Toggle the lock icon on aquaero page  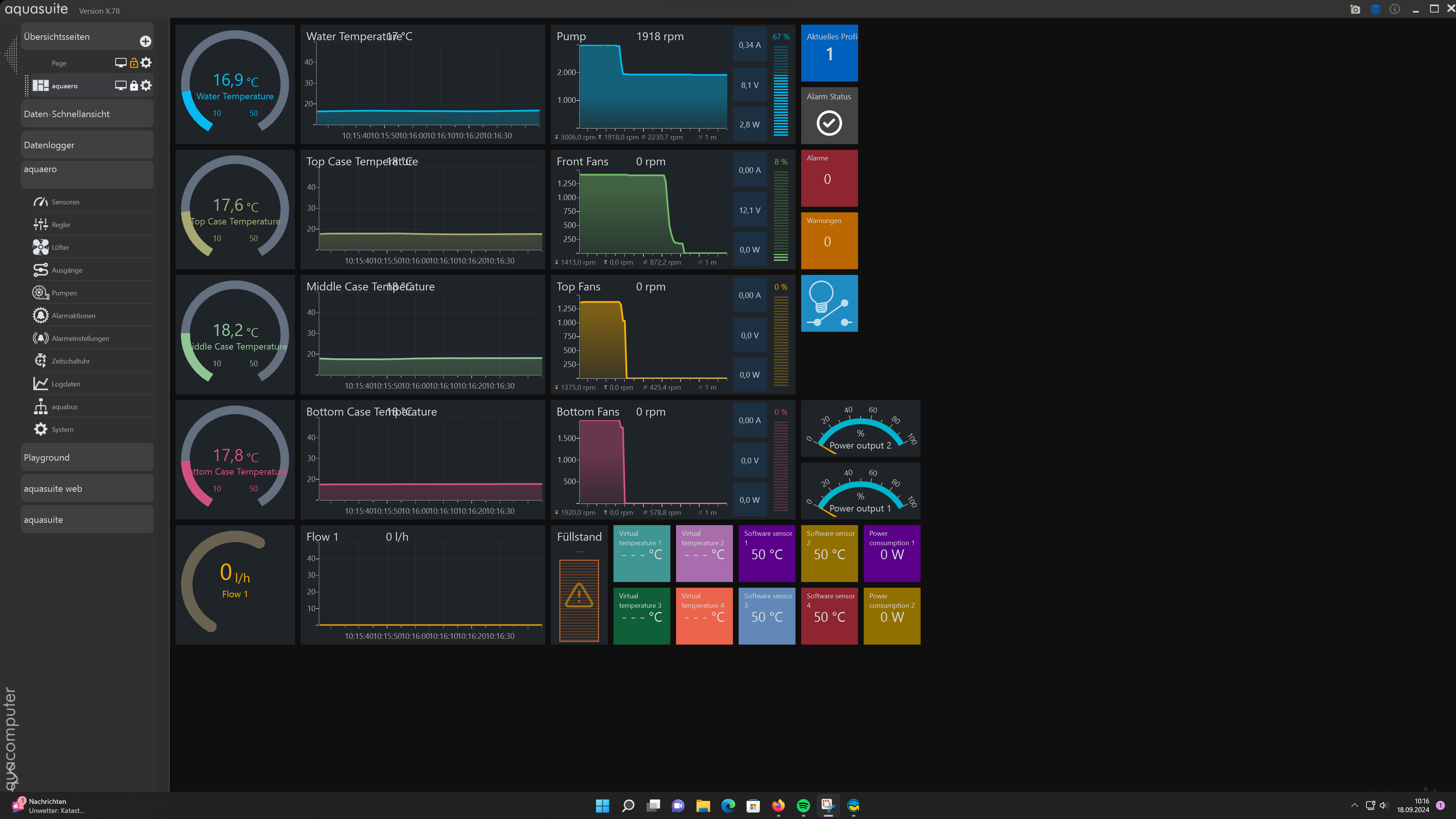[x=134, y=85]
